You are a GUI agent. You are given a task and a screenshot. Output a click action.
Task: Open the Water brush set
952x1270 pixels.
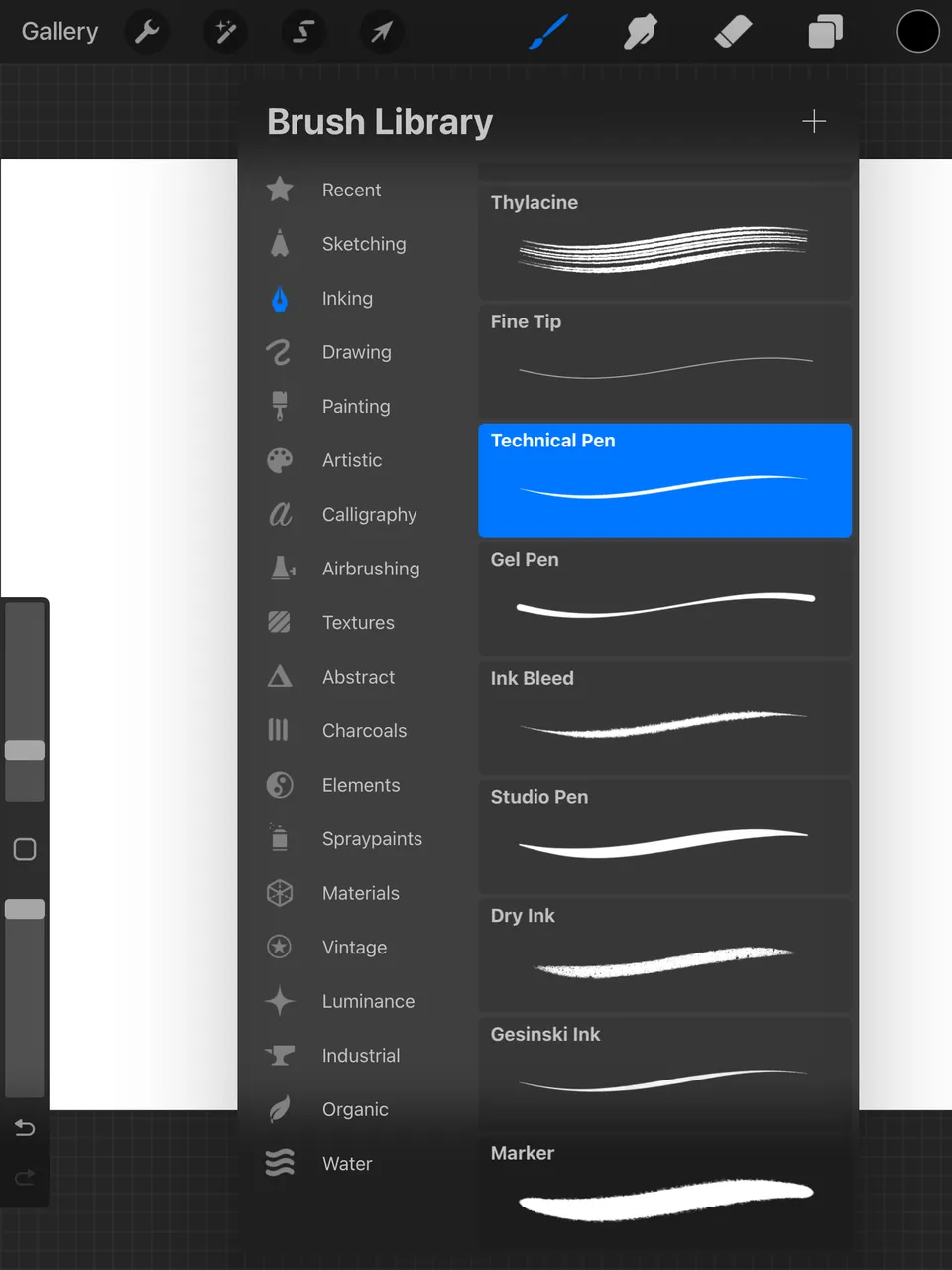358,1163
